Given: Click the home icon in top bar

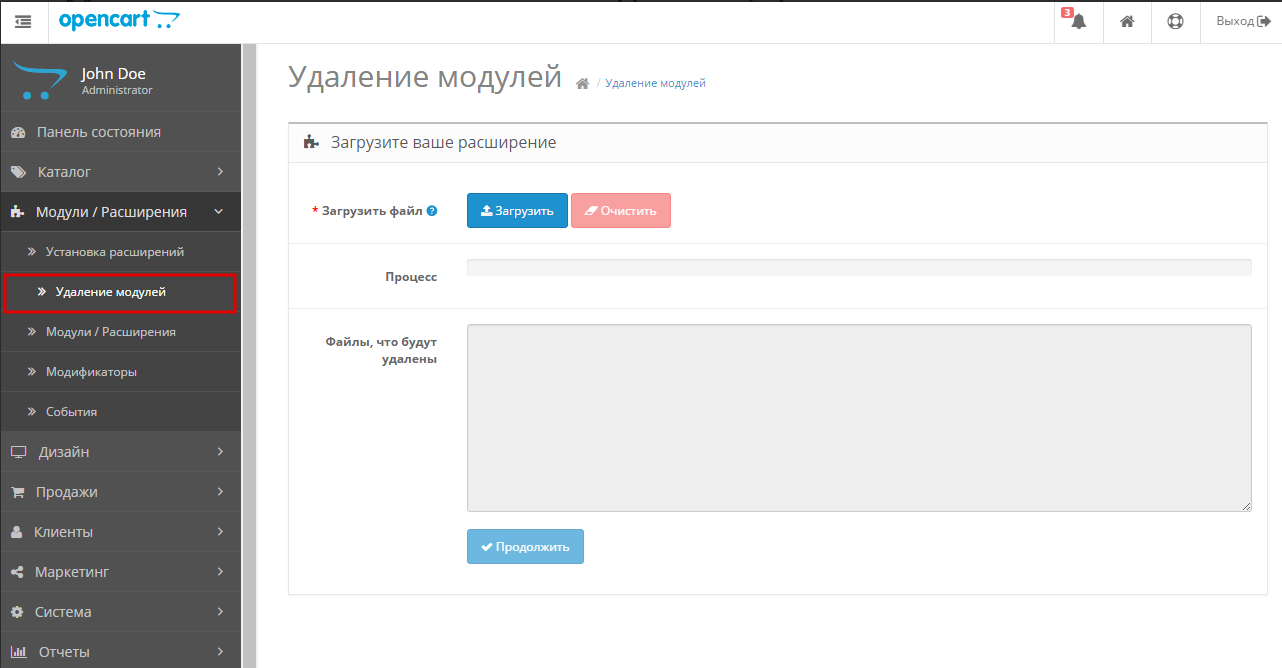Looking at the screenshot, I should 1127,21.
